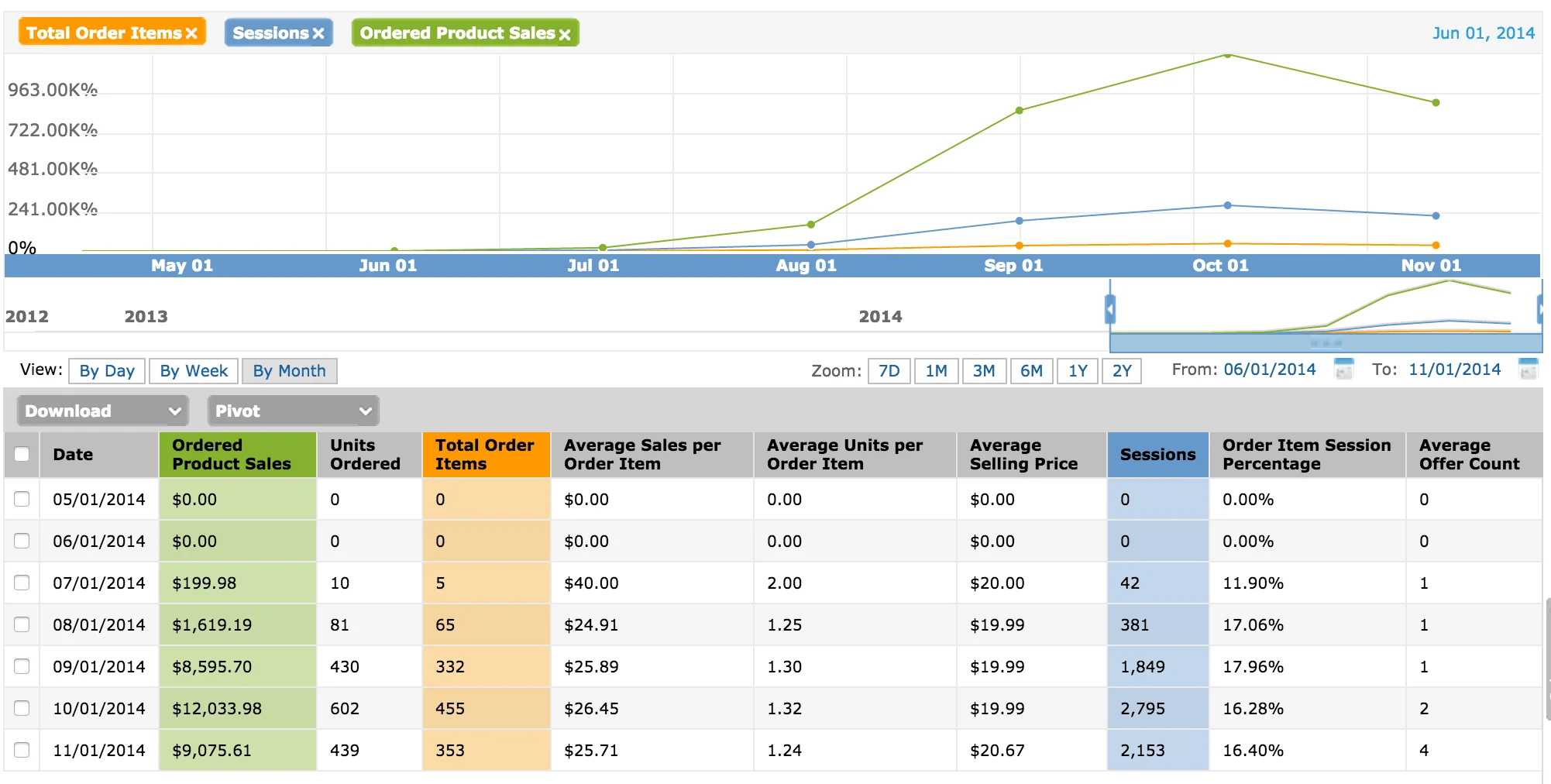Check the 07/01/2014 row checkbox
Image resolution: width=1551 pixels, height=784 pixels.
(22, 583)
